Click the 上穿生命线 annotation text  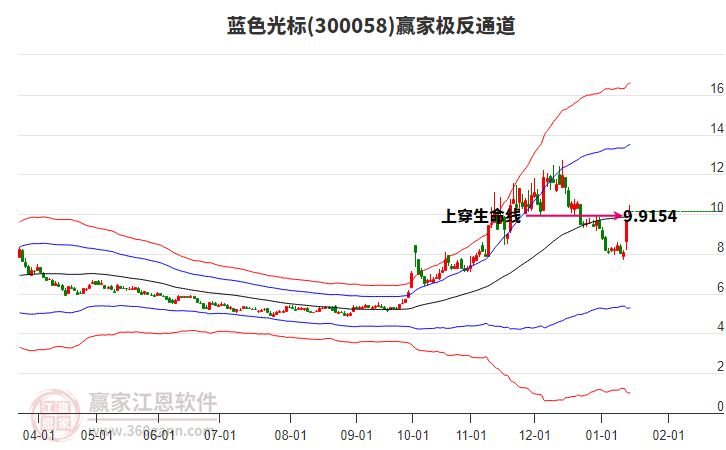(x=481, y=216)
